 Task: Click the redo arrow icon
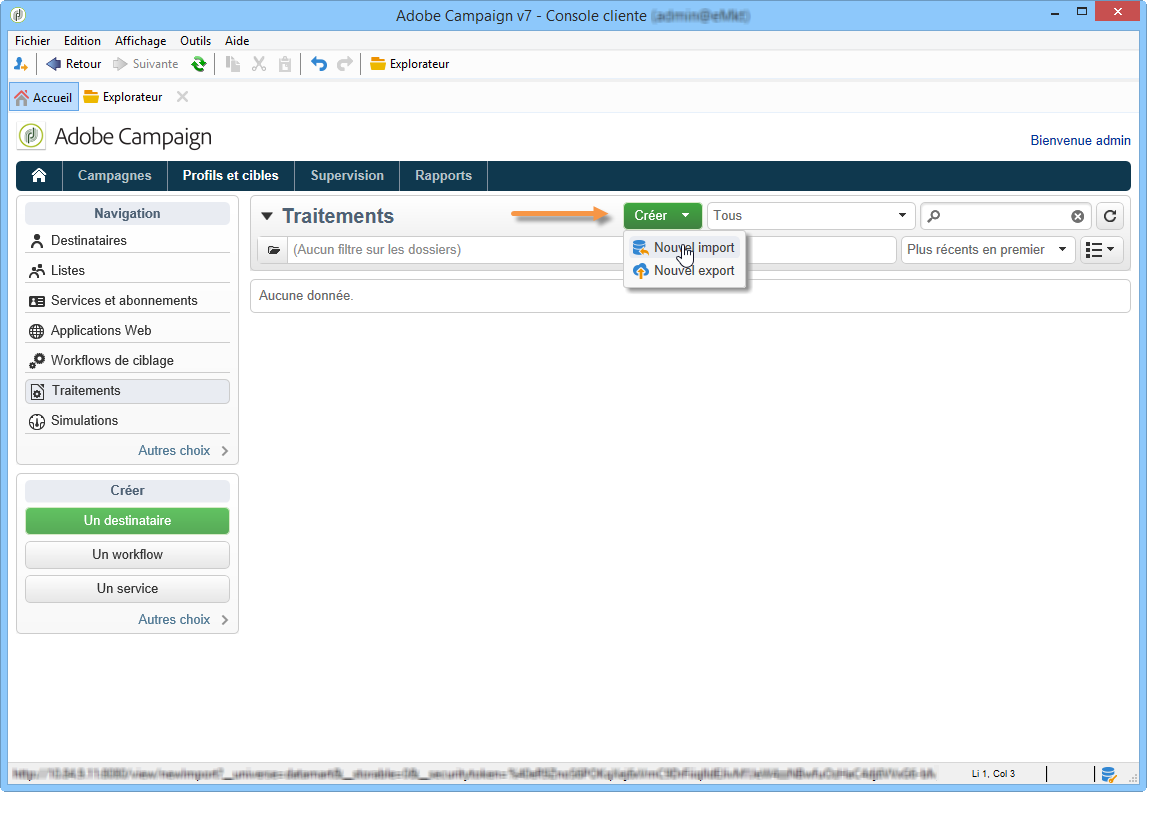coord(345,64)
